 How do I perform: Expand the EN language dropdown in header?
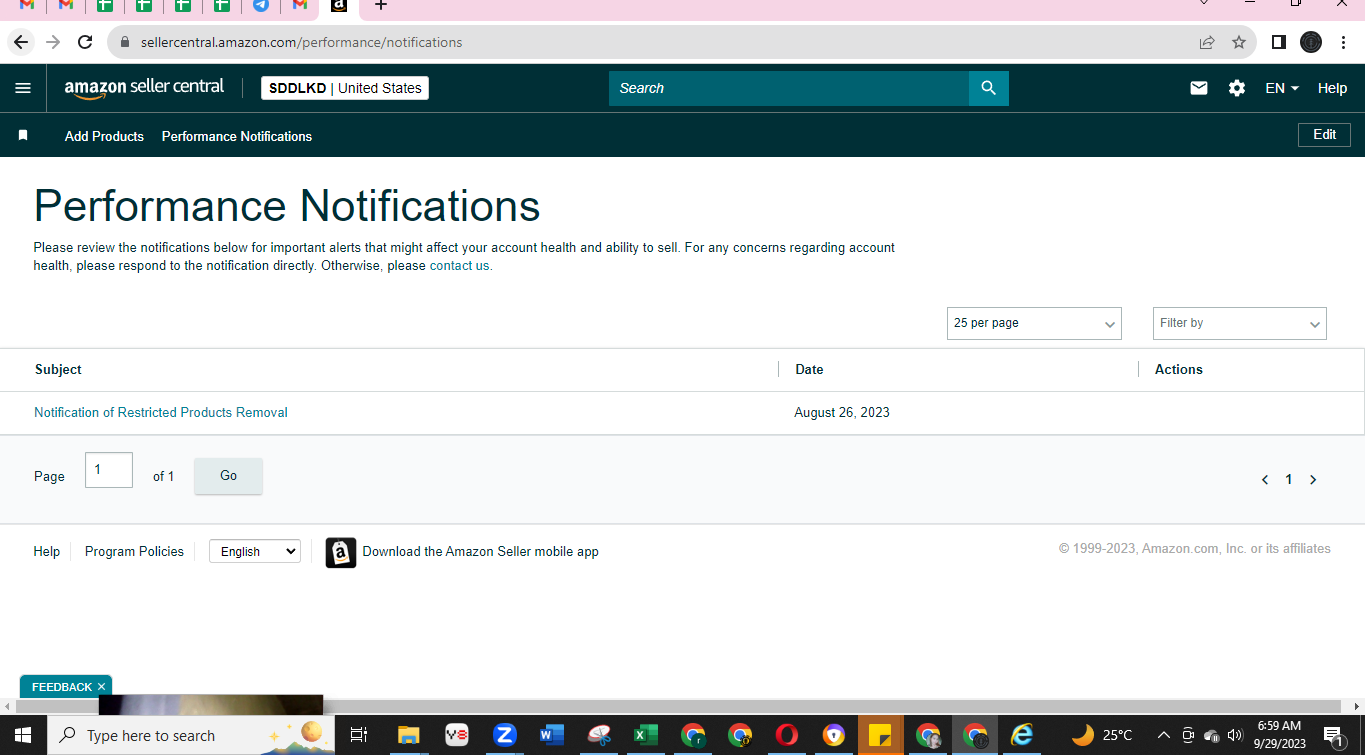pyautogui.click(x=1282, y=88)
